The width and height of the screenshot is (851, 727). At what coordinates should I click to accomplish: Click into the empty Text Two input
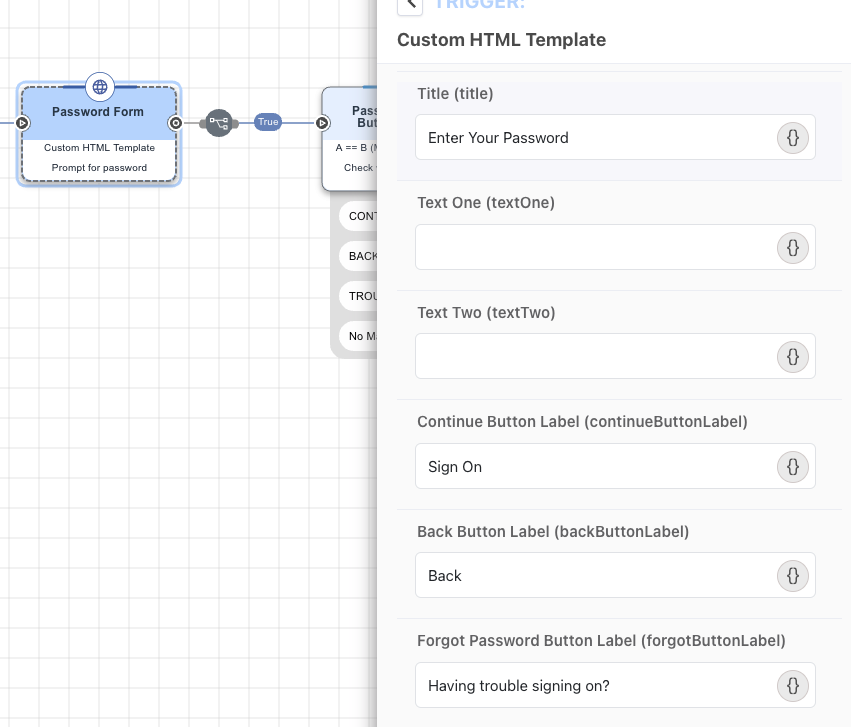595,357
